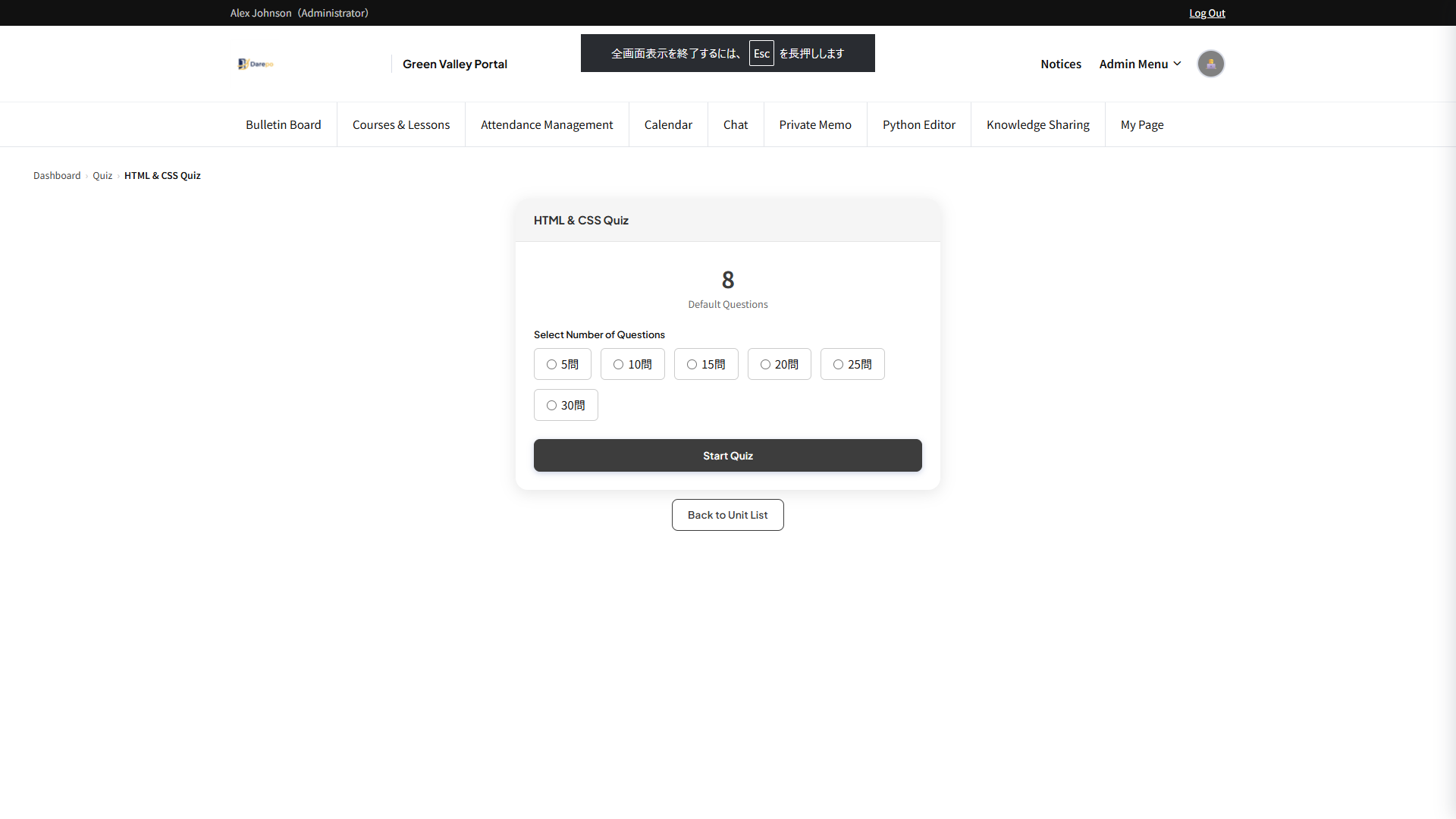Pick the 30問 radio button

[x=552, y=406]
